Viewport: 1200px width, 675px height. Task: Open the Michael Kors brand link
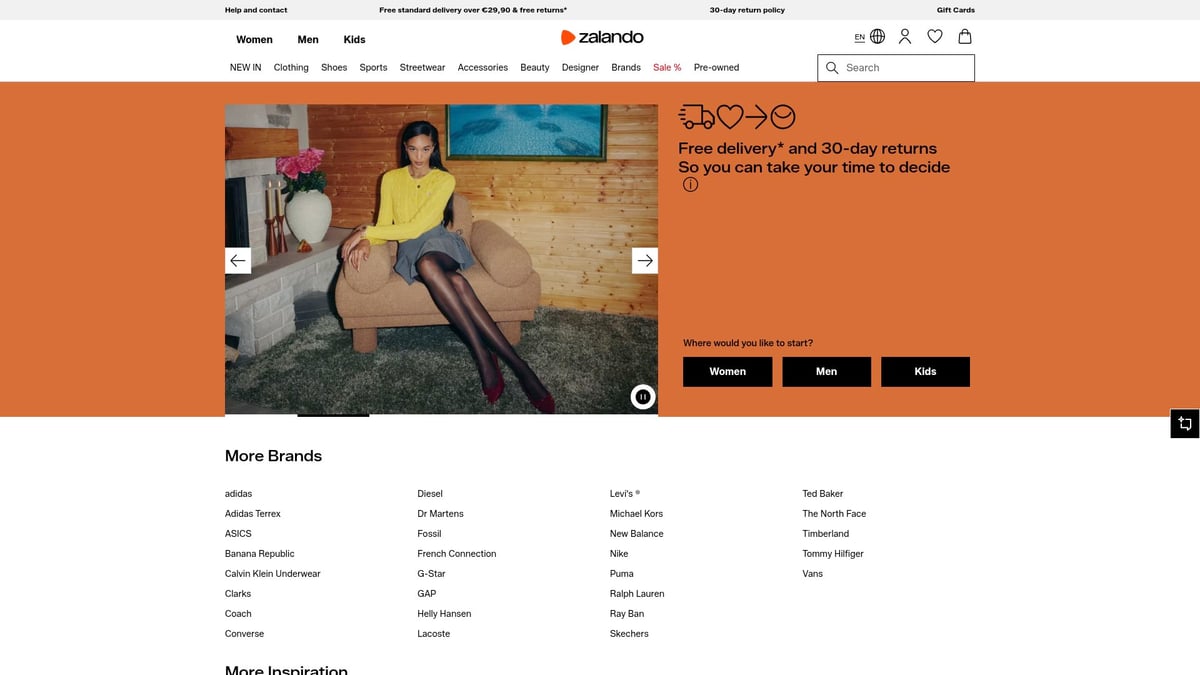click(x=636, y=514)
